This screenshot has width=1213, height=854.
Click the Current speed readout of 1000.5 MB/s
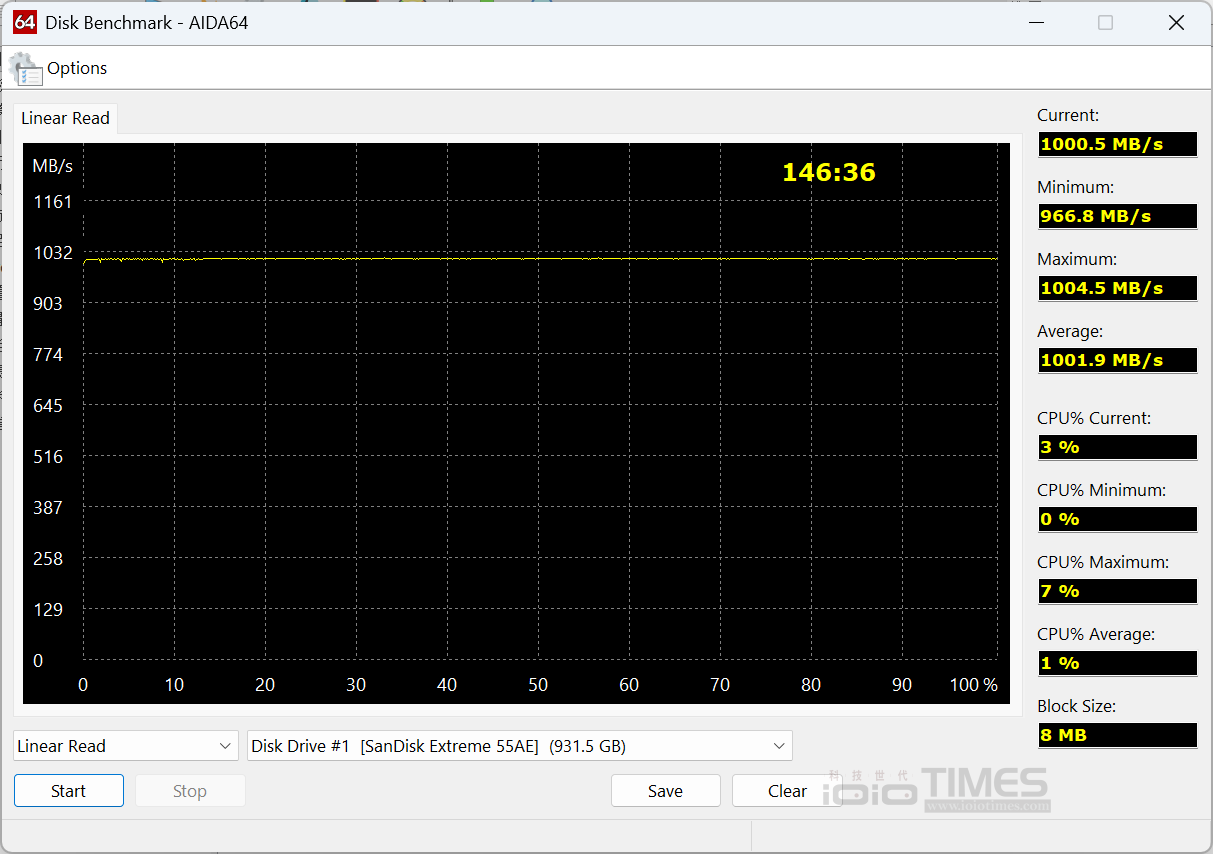[1117, 143]
